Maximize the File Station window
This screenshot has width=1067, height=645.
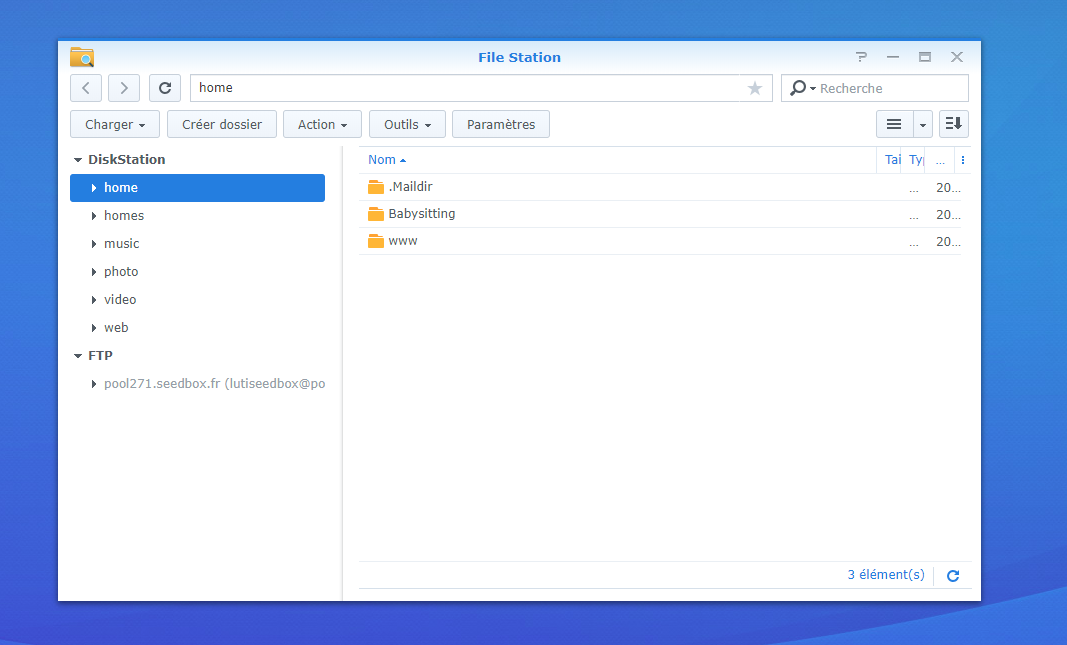pos(925,57)
